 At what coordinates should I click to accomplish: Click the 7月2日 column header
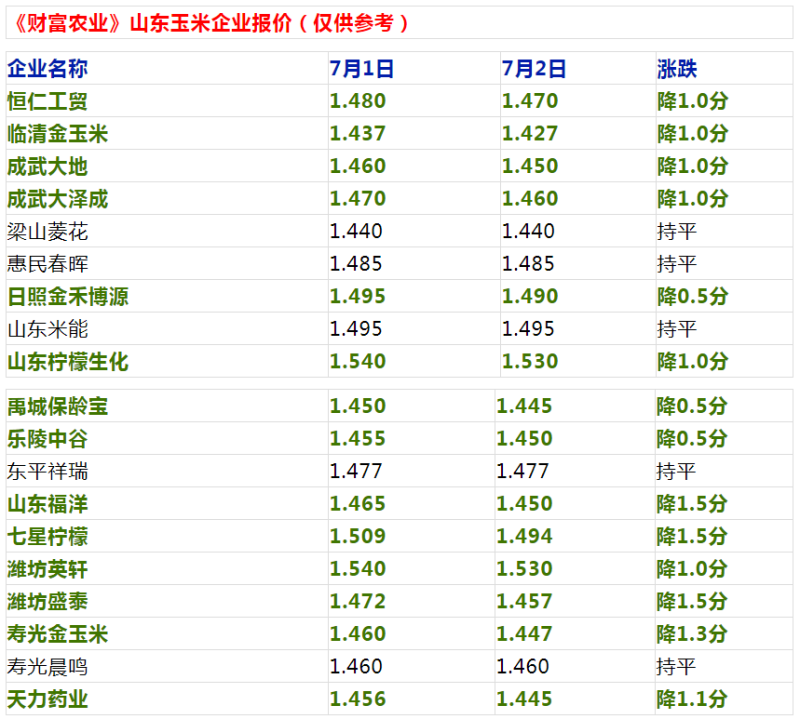534,69
